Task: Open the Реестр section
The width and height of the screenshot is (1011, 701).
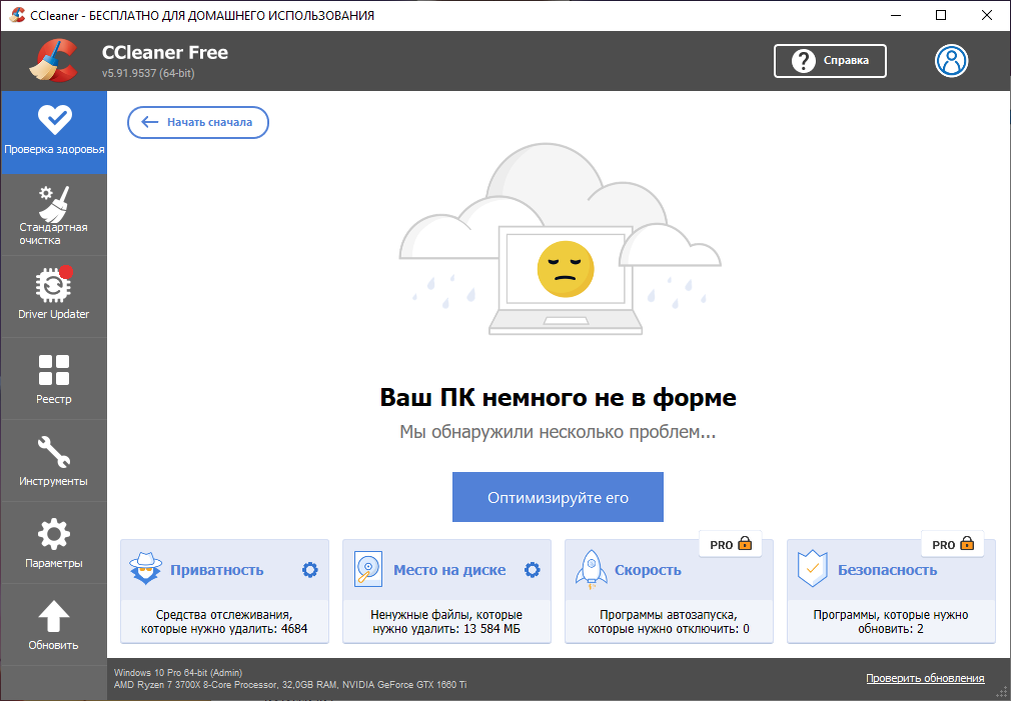Action: point(54,379)
